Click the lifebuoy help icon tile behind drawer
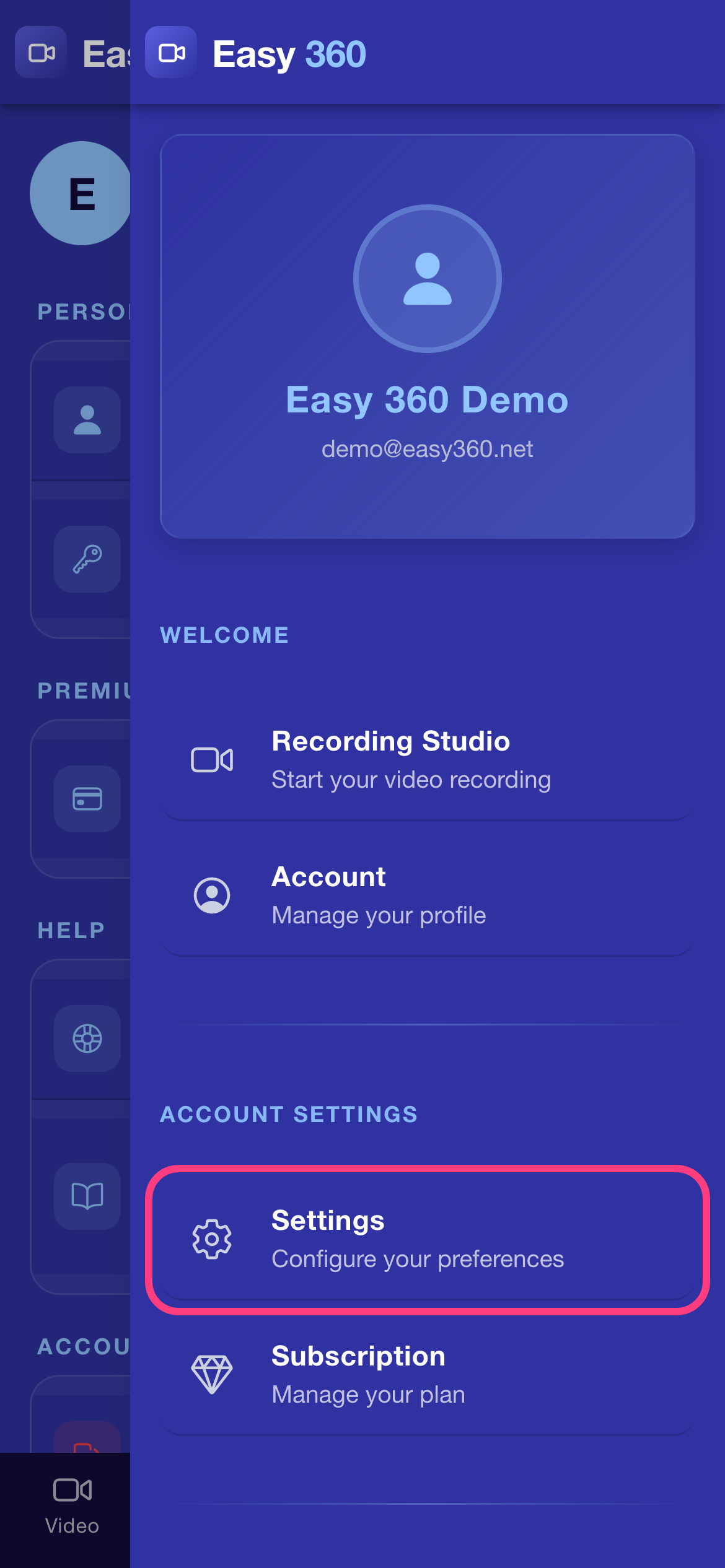Screen dimensions: 725x1568 [x=87, y=1039]
